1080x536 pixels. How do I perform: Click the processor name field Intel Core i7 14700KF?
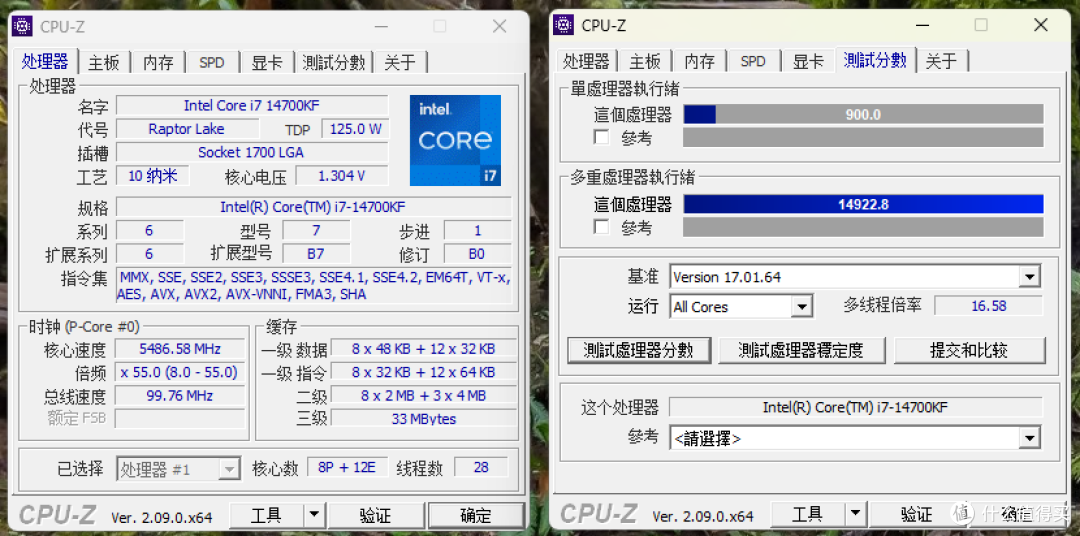click(x=252, y=105)
